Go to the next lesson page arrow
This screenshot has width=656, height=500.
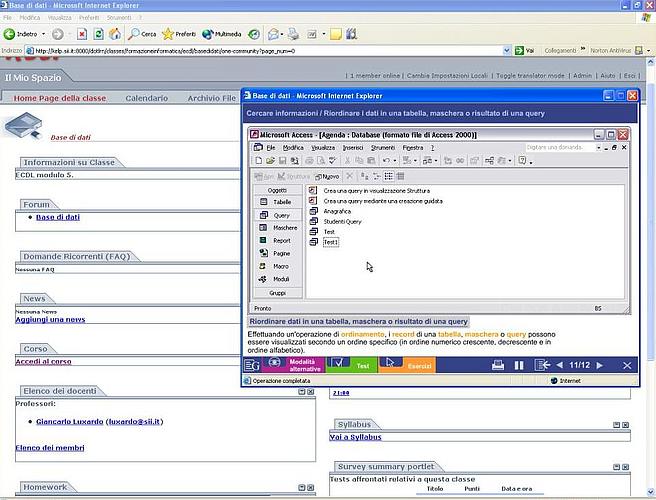(601, 366)
